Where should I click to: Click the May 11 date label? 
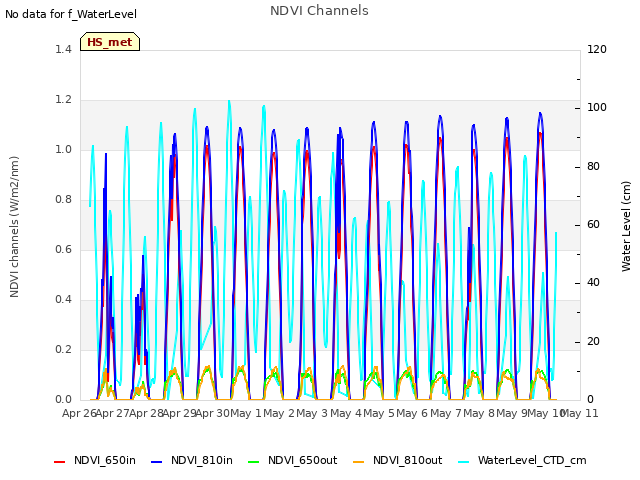(580, 413)
